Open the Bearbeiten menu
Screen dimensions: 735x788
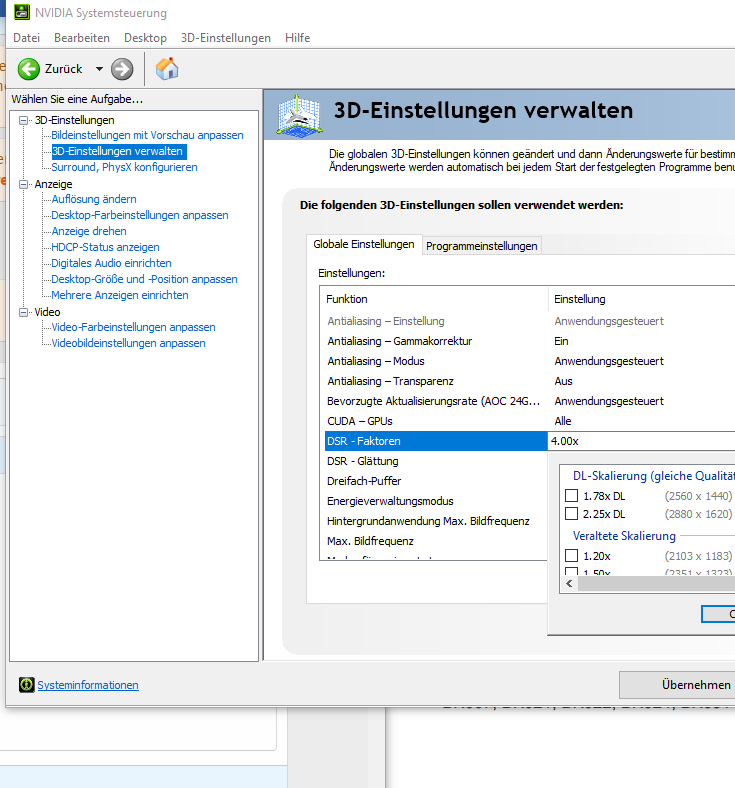tap(82, 38)
